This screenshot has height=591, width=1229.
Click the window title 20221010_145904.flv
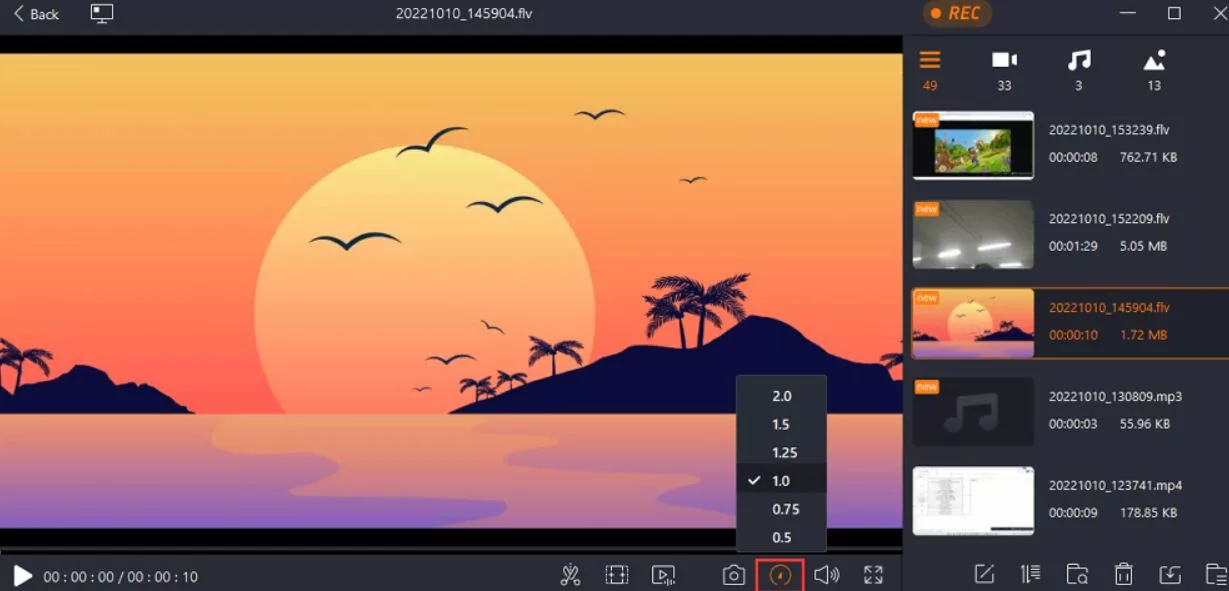[x=465, y=14]
